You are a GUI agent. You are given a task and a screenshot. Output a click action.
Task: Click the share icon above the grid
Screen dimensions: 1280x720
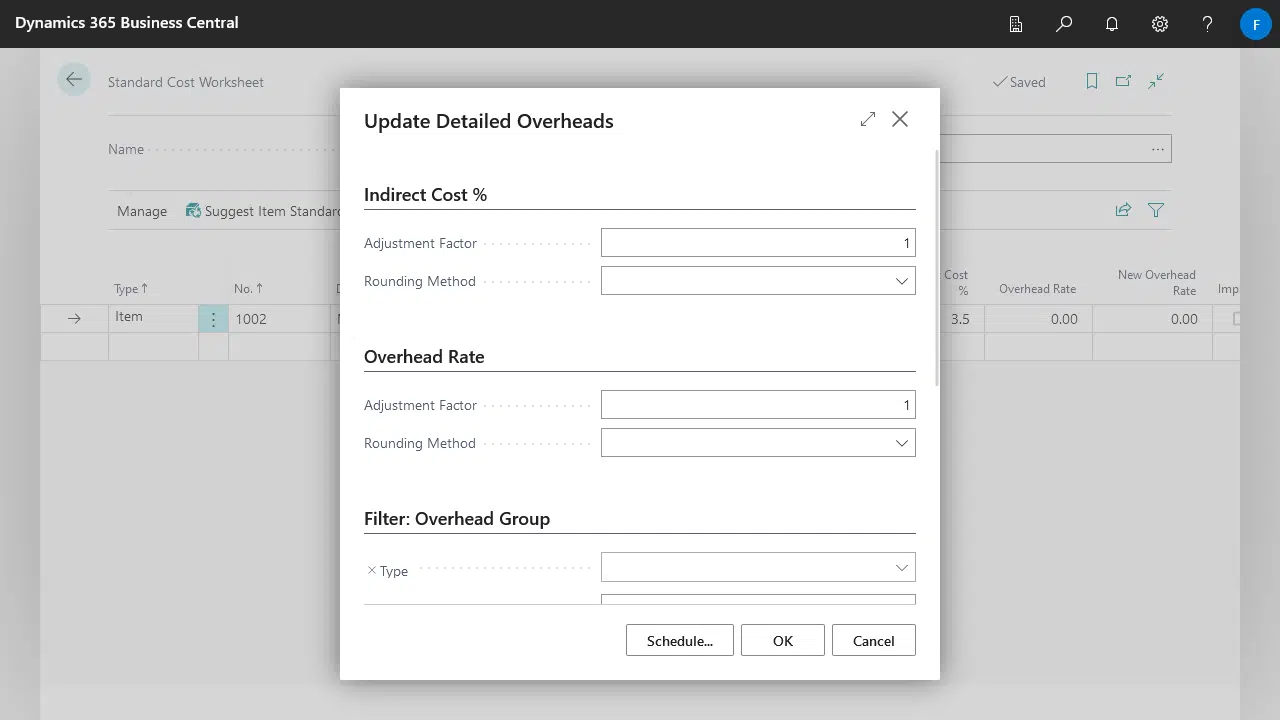coord(1123,210)
